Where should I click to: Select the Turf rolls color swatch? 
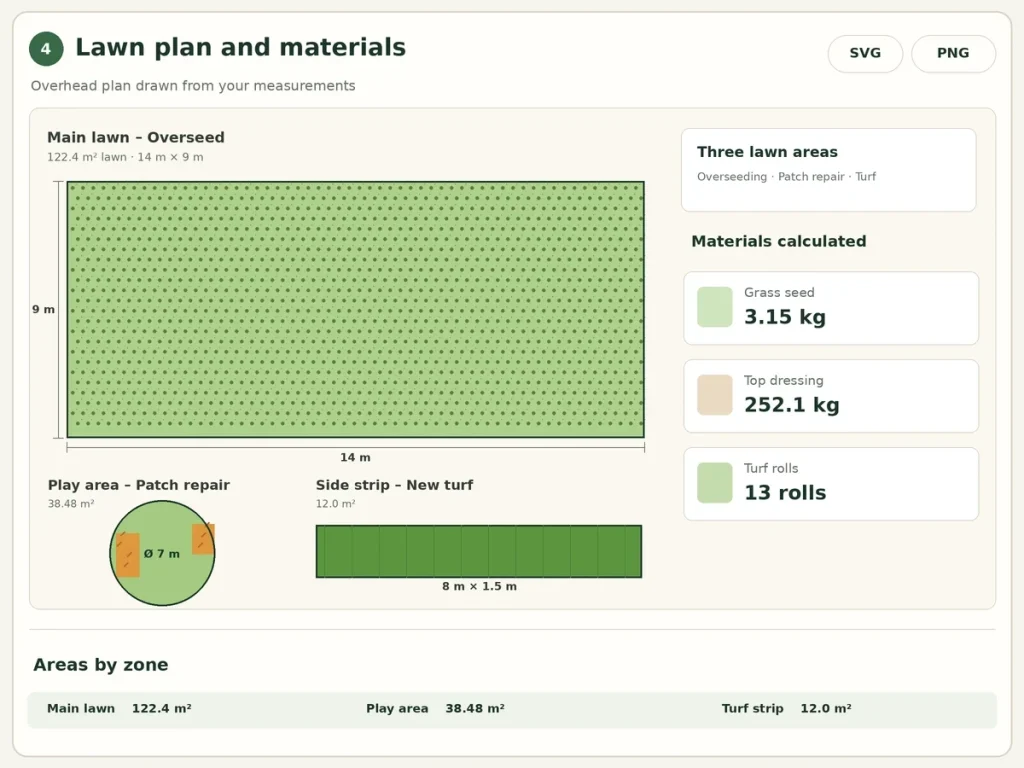click(x=714, y=483)
